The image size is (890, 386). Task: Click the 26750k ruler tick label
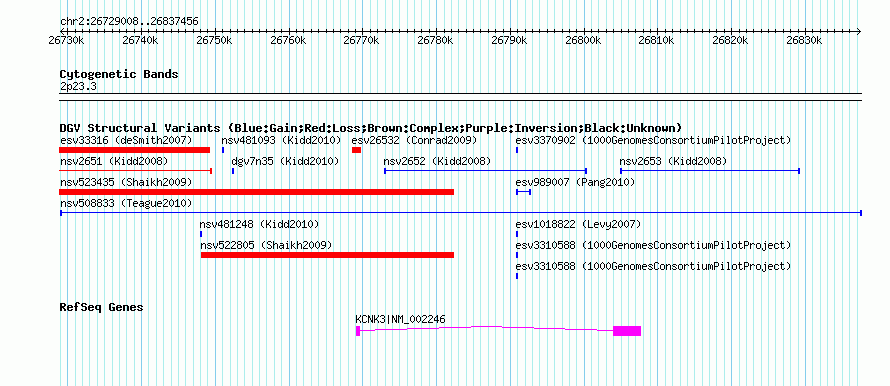[215, 40]
